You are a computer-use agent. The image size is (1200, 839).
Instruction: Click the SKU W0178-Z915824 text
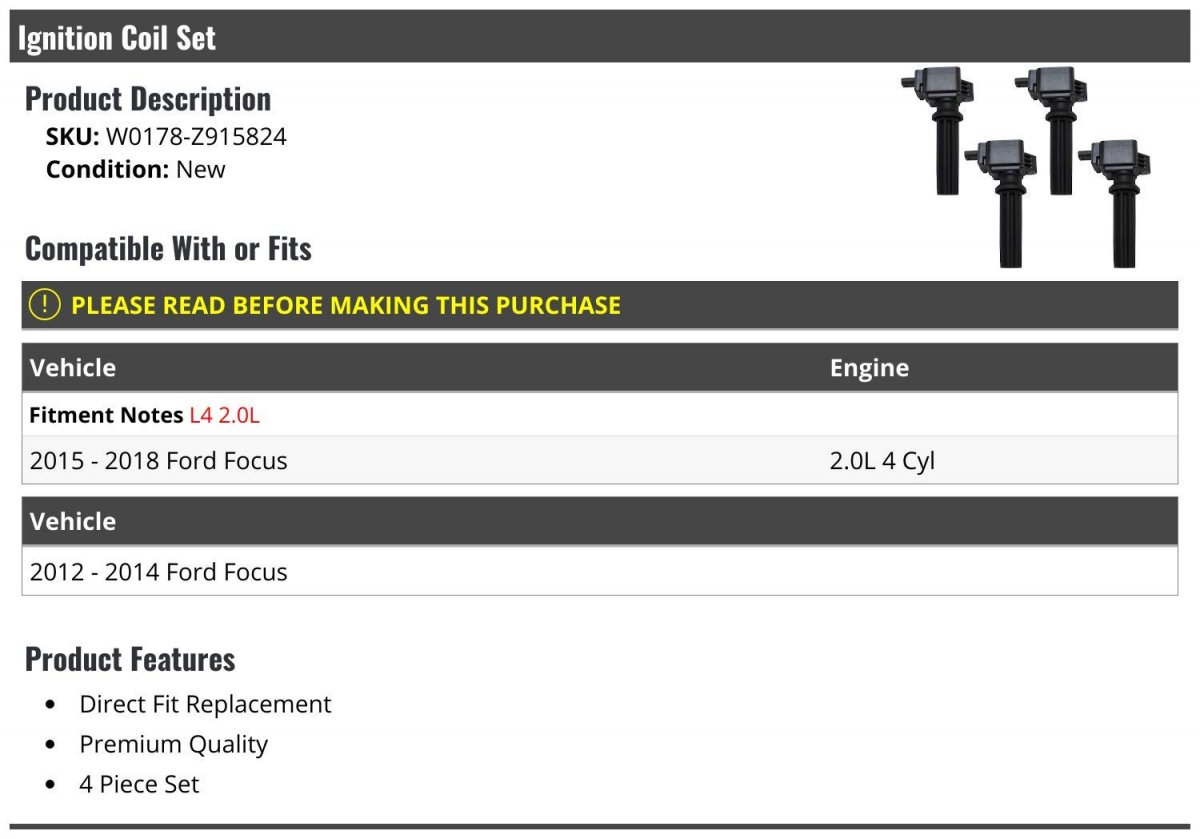166,137
